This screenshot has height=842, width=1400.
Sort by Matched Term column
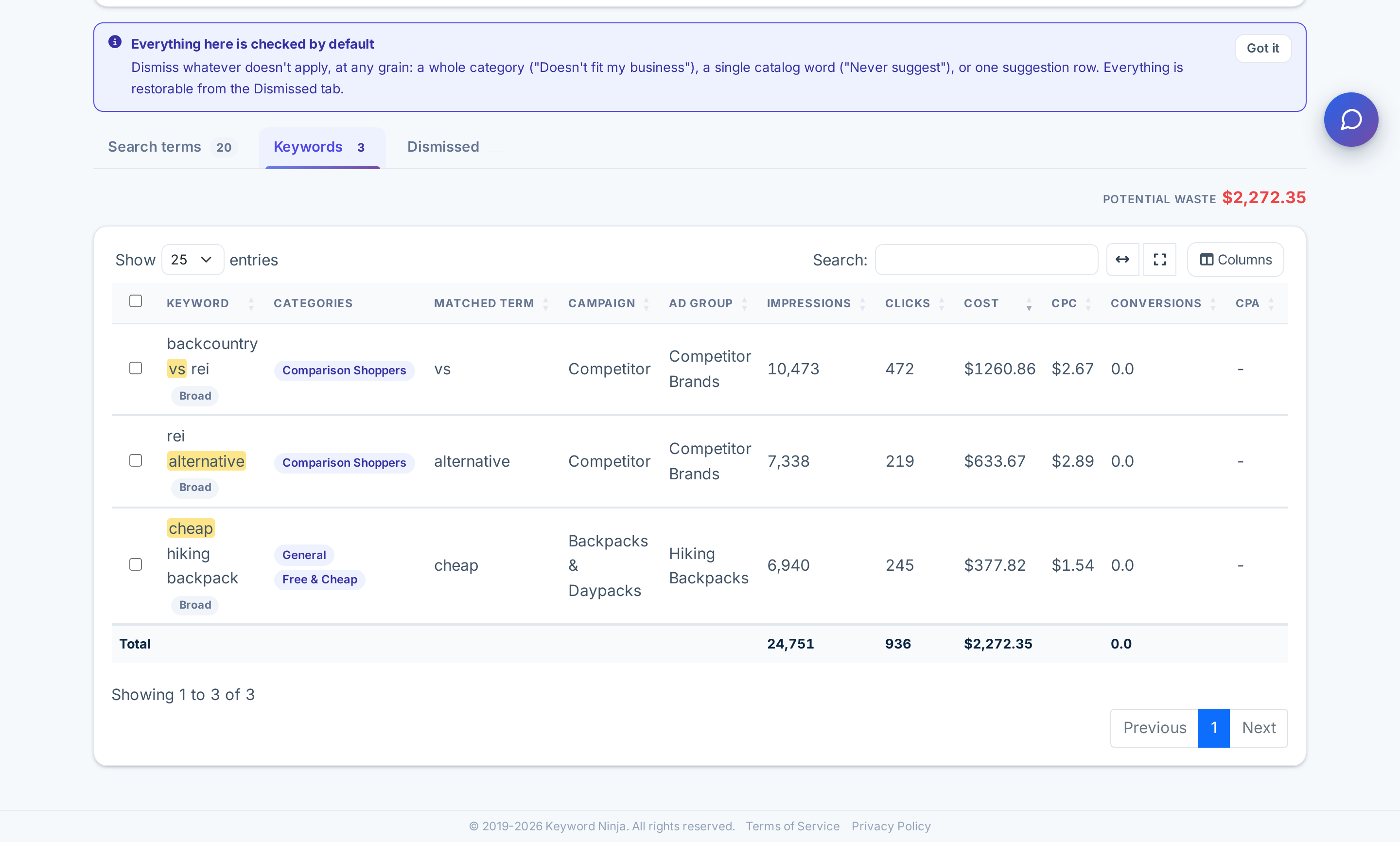click(x=491, y=303)
